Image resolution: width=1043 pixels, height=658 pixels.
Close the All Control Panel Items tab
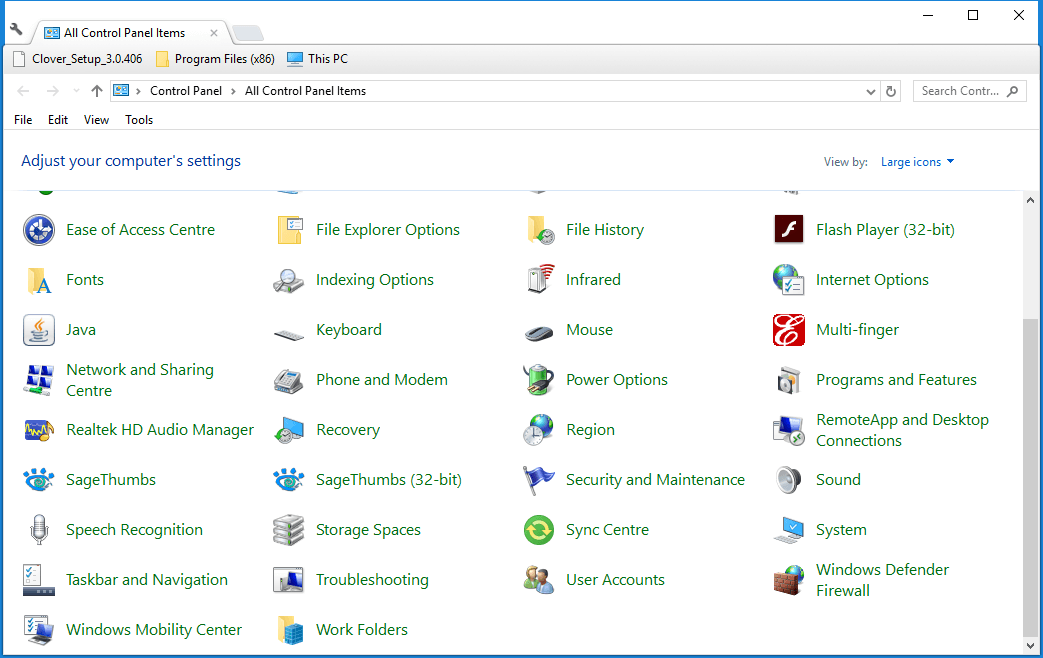click(214, 33)
